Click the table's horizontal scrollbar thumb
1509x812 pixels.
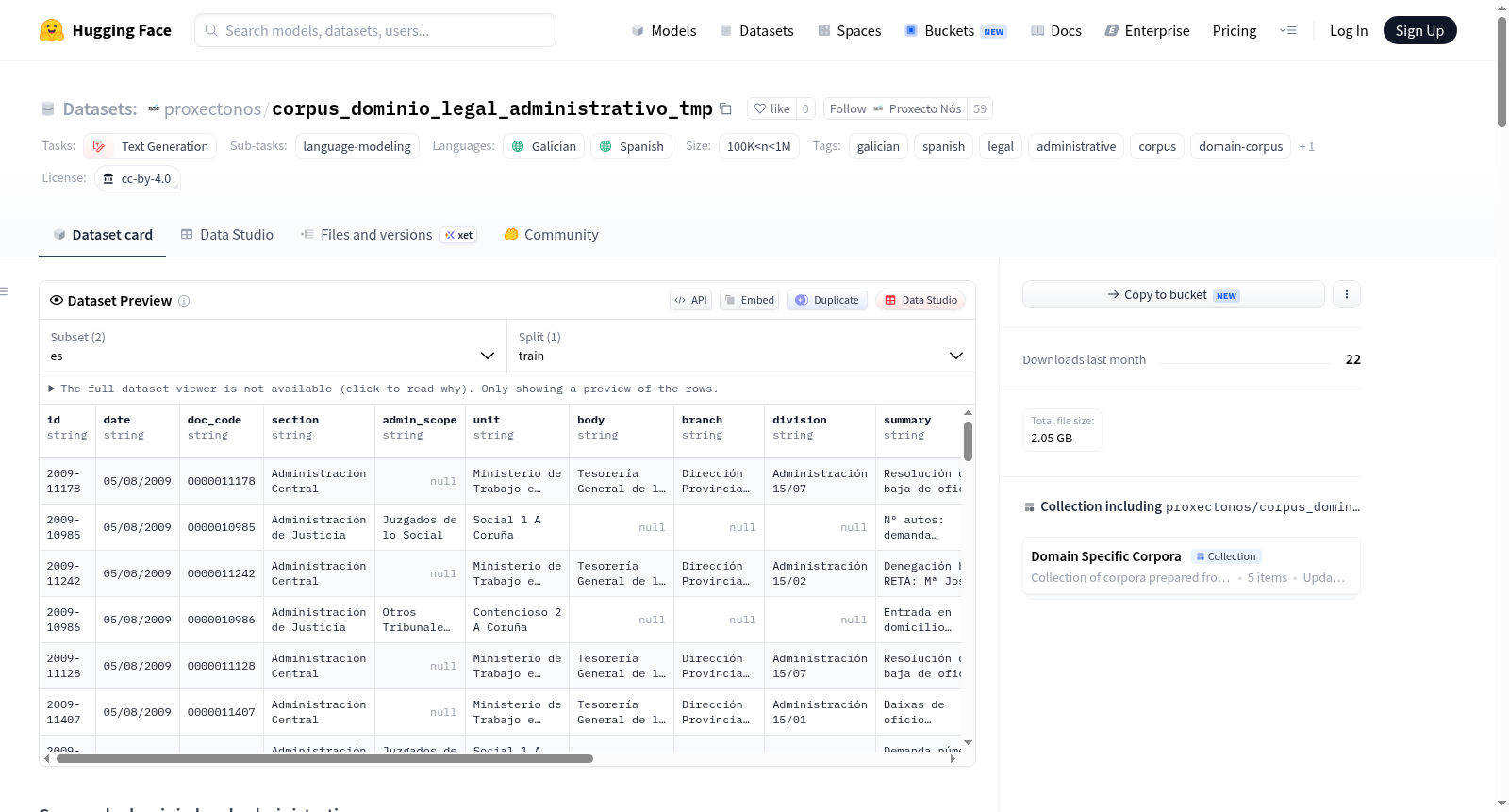[324, 758]
